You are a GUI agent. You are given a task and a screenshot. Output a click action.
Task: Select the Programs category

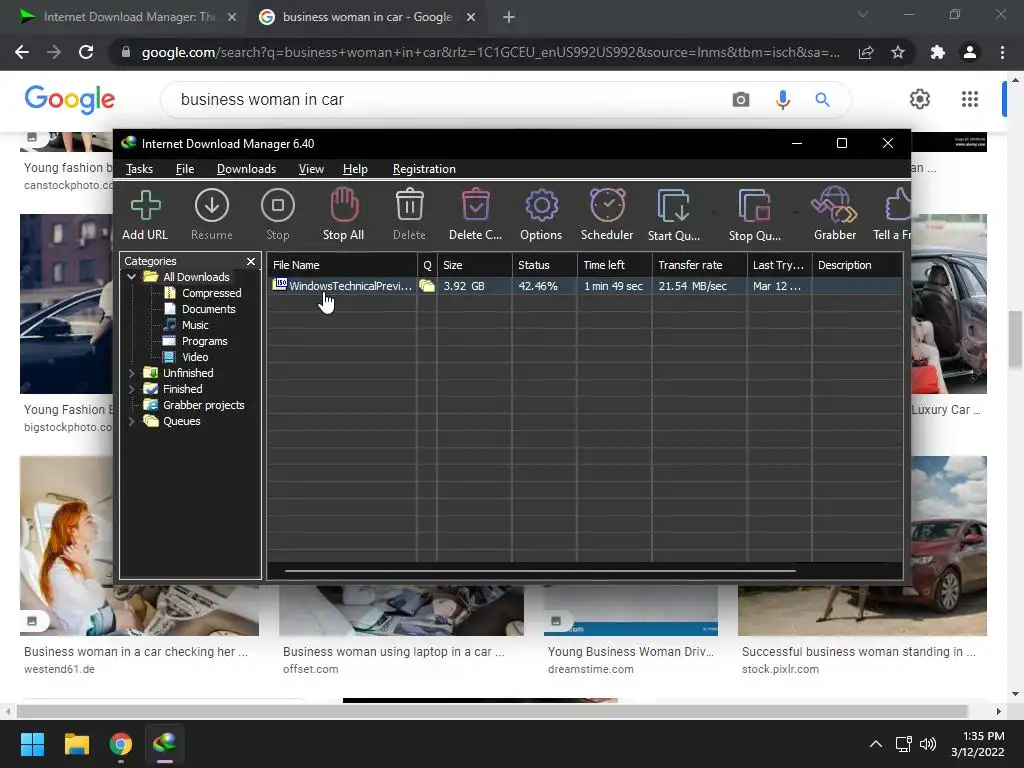(x=204, y=341)
